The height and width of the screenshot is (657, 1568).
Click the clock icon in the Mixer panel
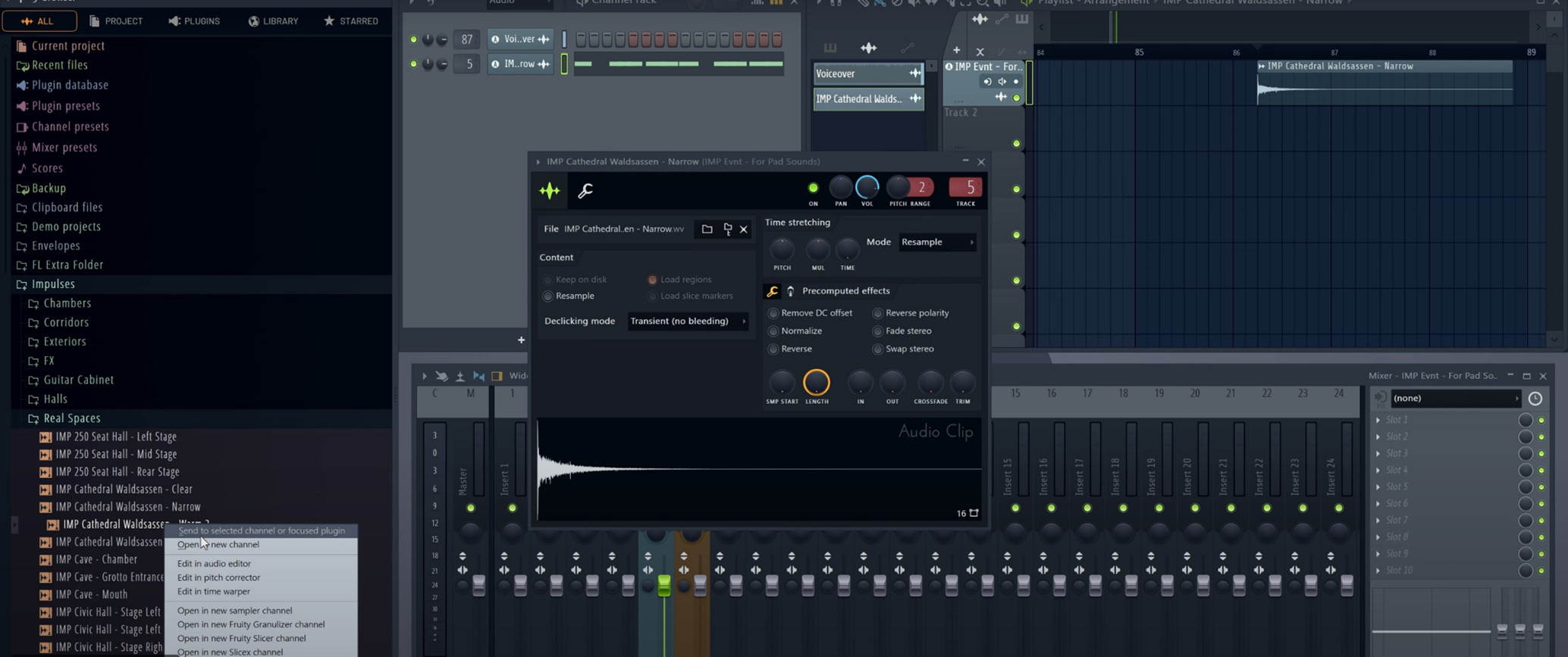pyautogui.click(x=1535, y=399)
